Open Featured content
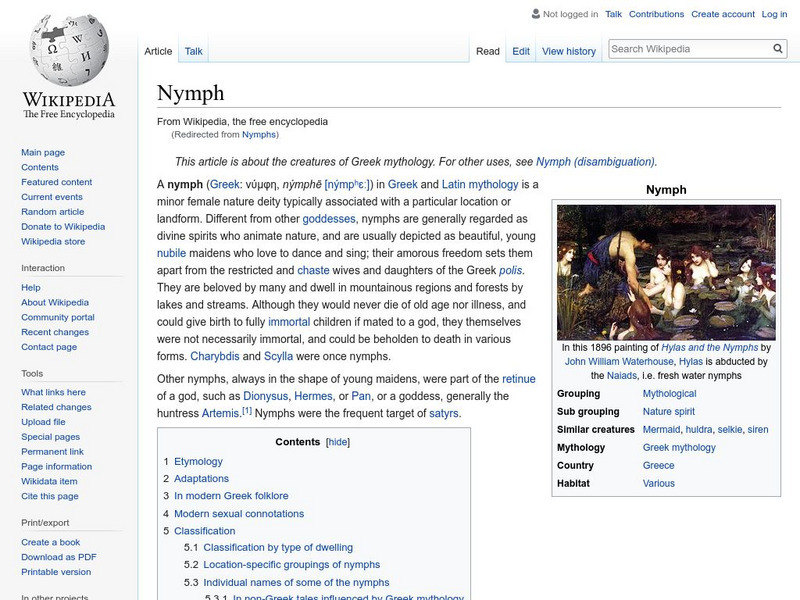Image resolution: width=800 pixels, height=600 pixels. (x=57, y=182)
